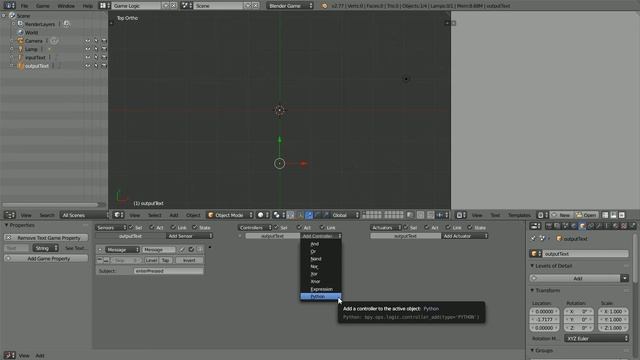Viewport: 640px width, 360px height.
Task: Select the Xnor controller option
Action: 320,281
